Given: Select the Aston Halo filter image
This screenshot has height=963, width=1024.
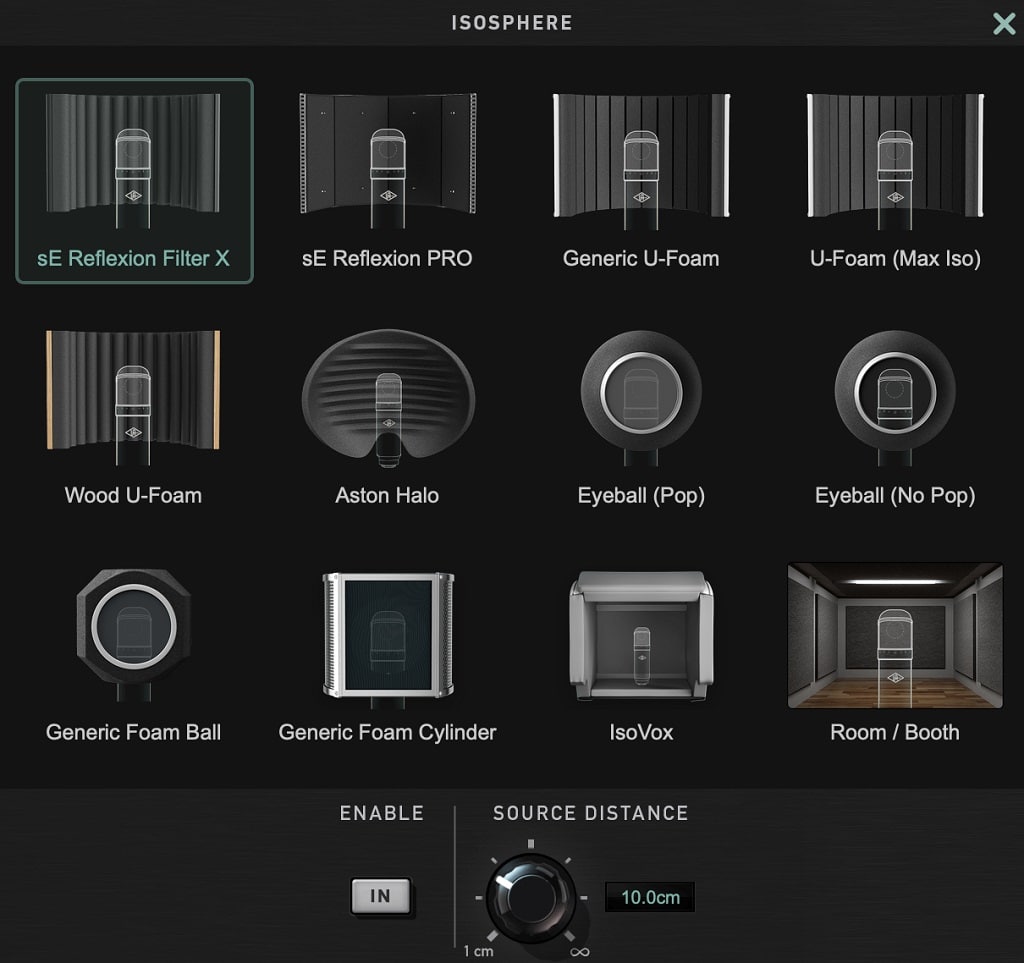Looking at the screenshot, I should pyautogui.click(x=388, y=398).
